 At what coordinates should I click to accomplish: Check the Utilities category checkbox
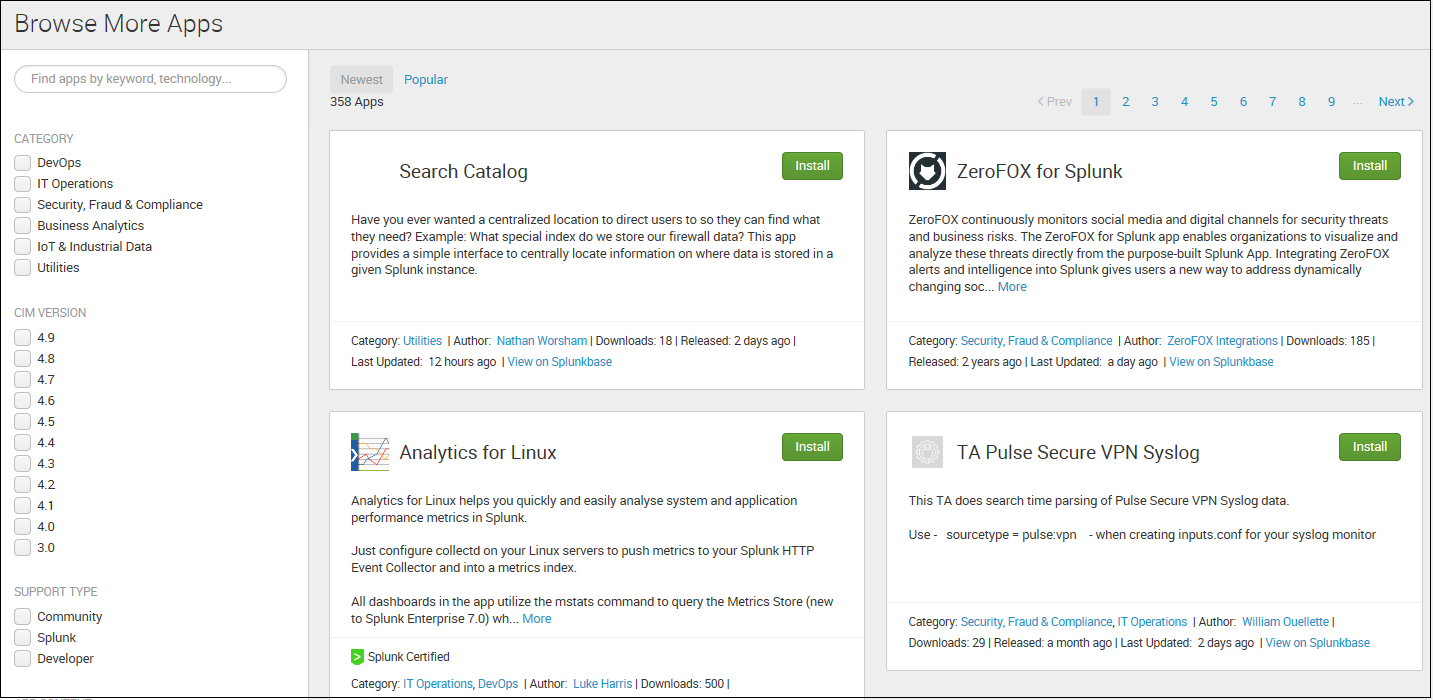(x=22, y=268)
